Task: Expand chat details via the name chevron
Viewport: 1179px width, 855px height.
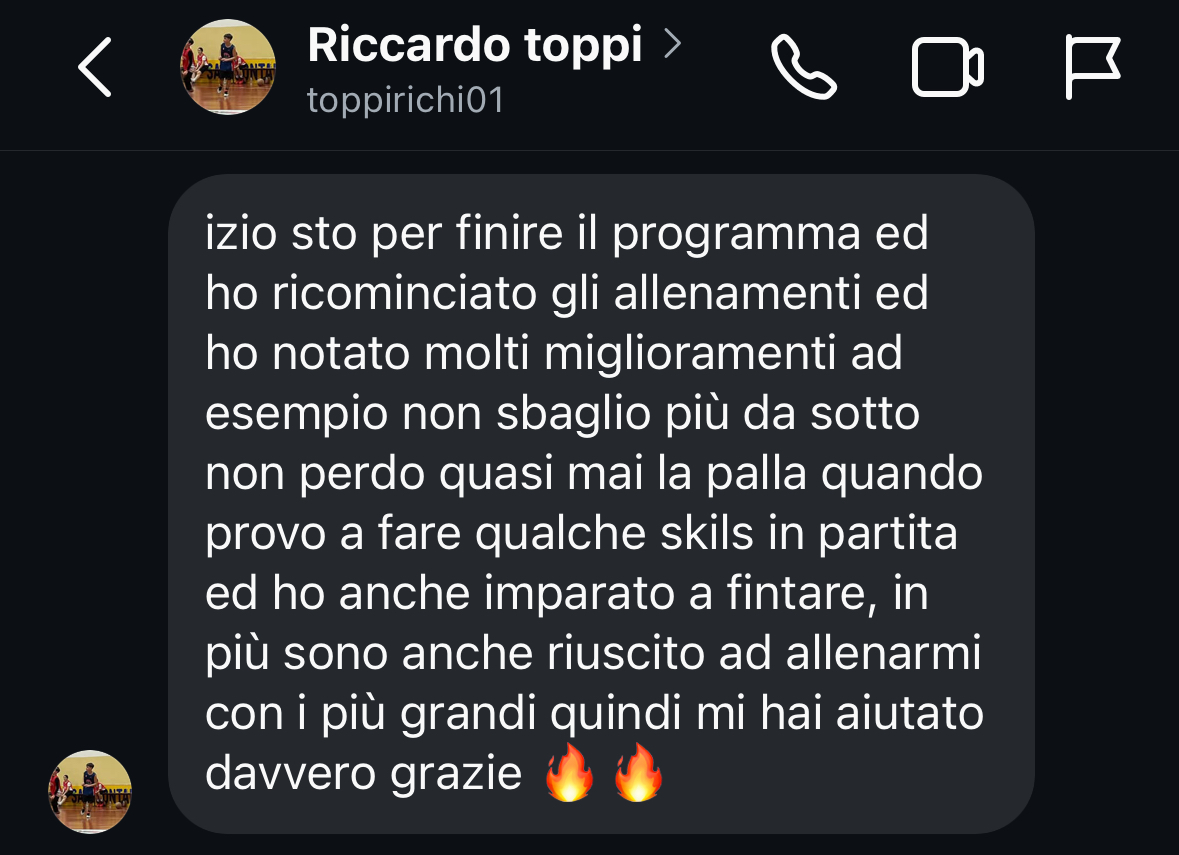Action: point(672,44)
